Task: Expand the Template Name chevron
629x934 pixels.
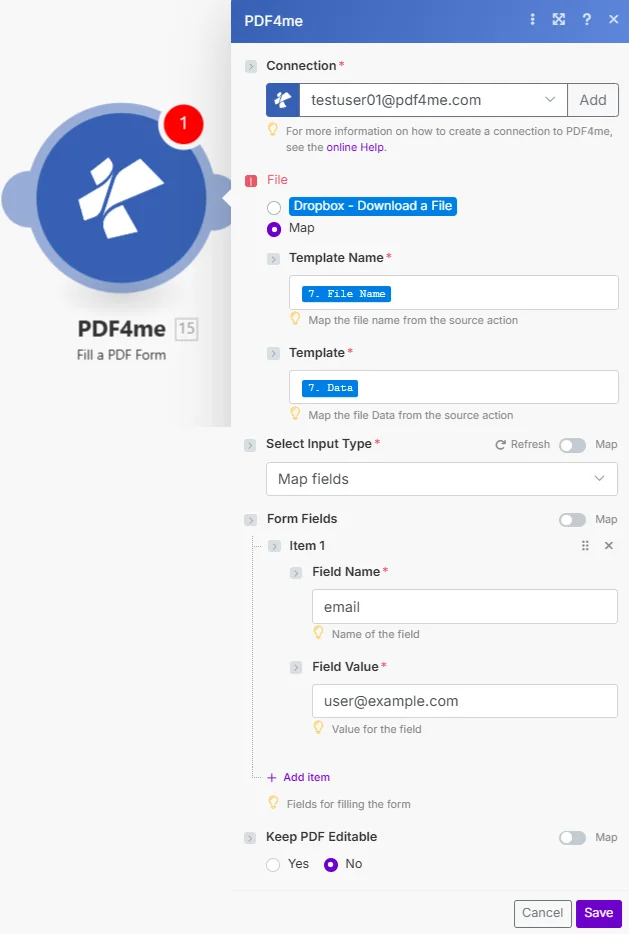Action: 273,259
